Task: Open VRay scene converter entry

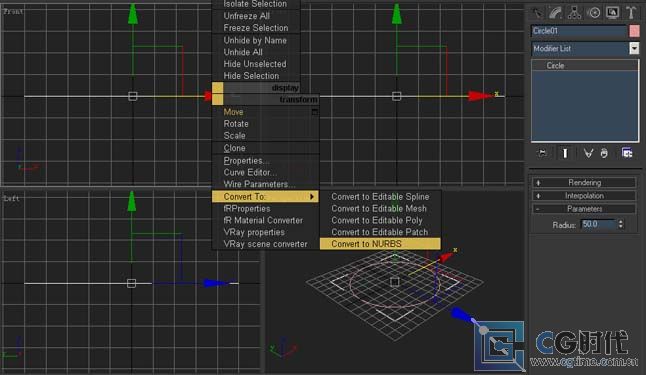Action: point(266,244)
